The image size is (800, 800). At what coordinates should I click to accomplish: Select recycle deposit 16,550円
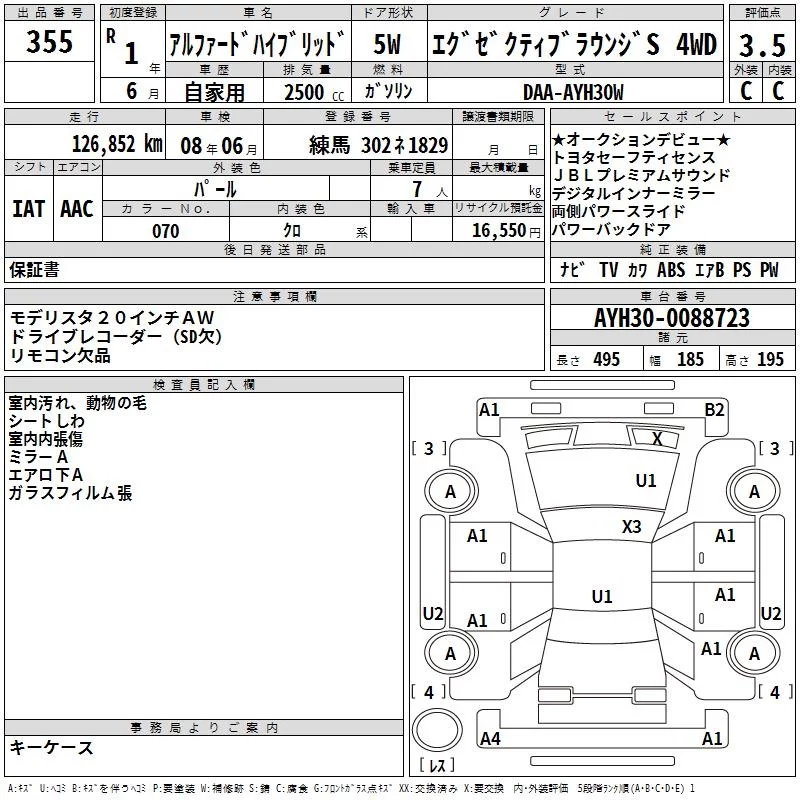506,231
